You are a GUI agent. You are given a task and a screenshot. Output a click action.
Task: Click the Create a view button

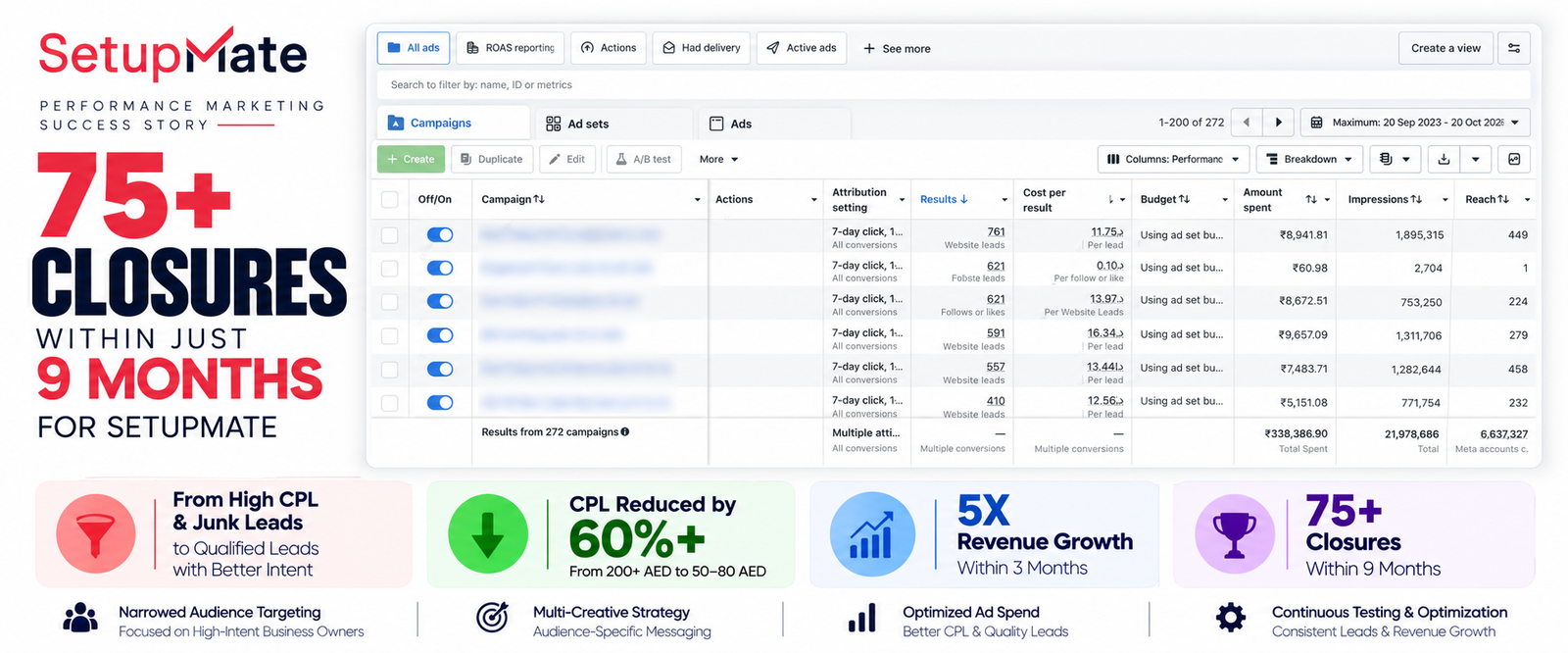1445,48
